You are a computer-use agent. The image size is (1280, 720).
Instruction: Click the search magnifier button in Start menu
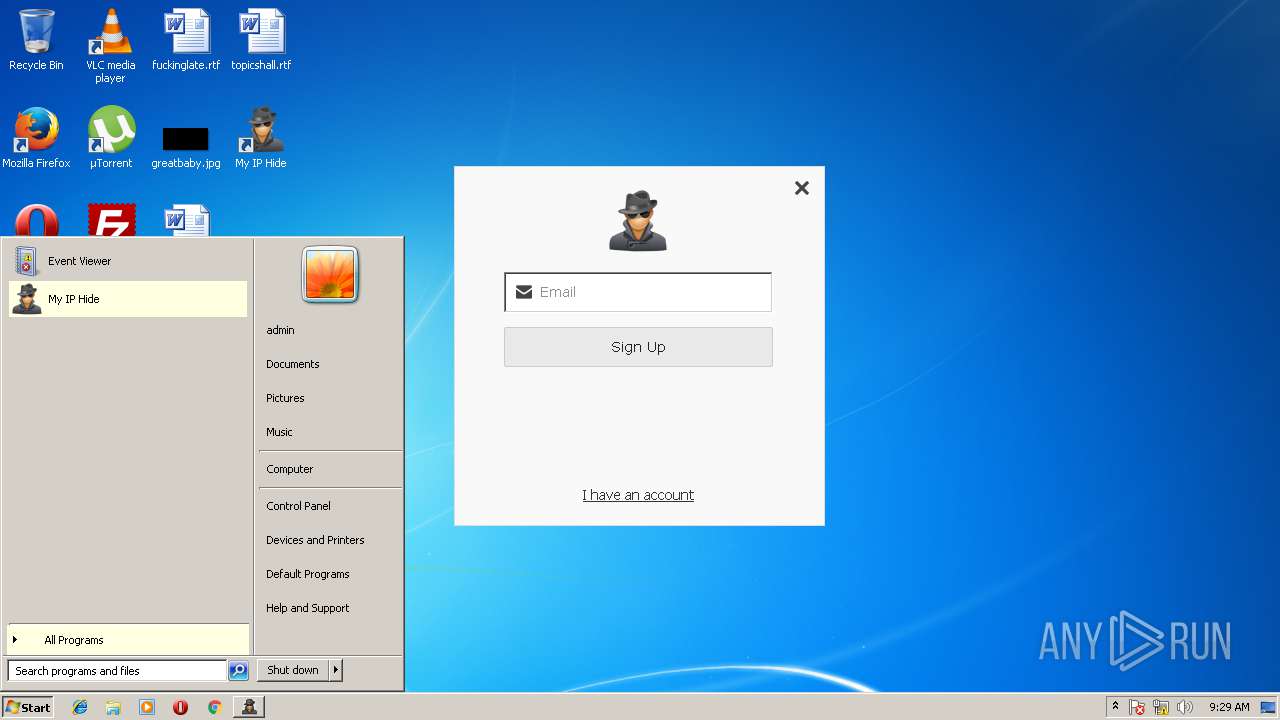point(238,671)
